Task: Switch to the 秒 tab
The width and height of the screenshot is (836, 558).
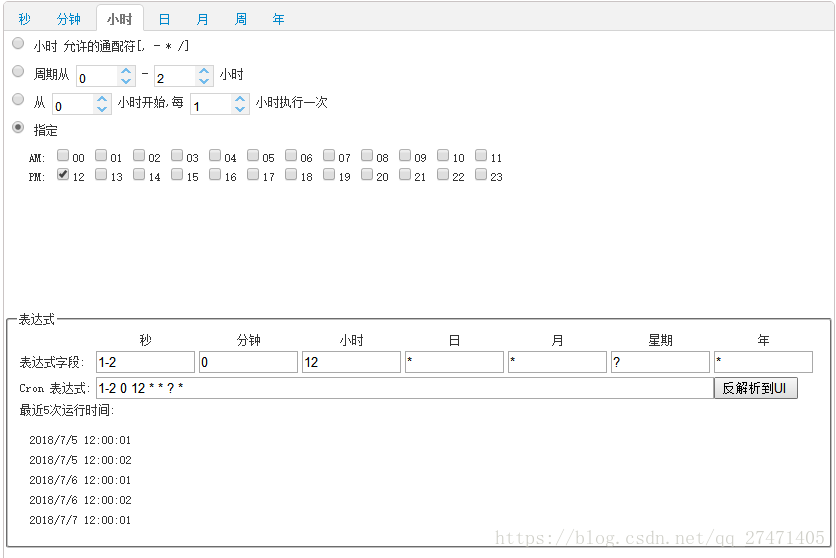Action: [x=24, y=19]
